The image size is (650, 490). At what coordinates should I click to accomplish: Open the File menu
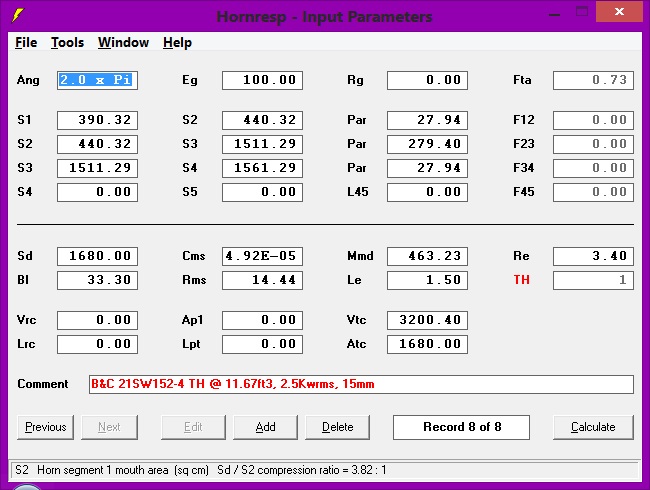point(26,42)
